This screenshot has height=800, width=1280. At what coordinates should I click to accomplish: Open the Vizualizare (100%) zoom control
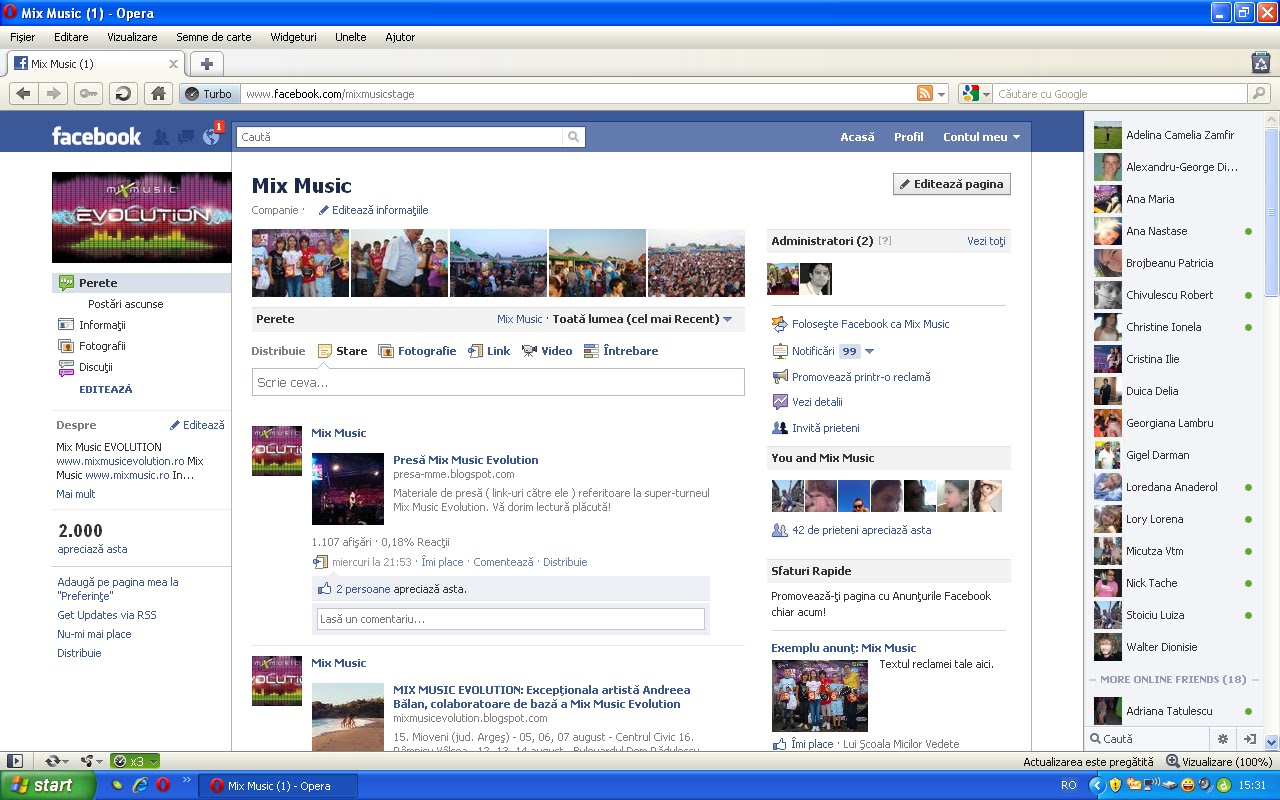pos(1218,761)
